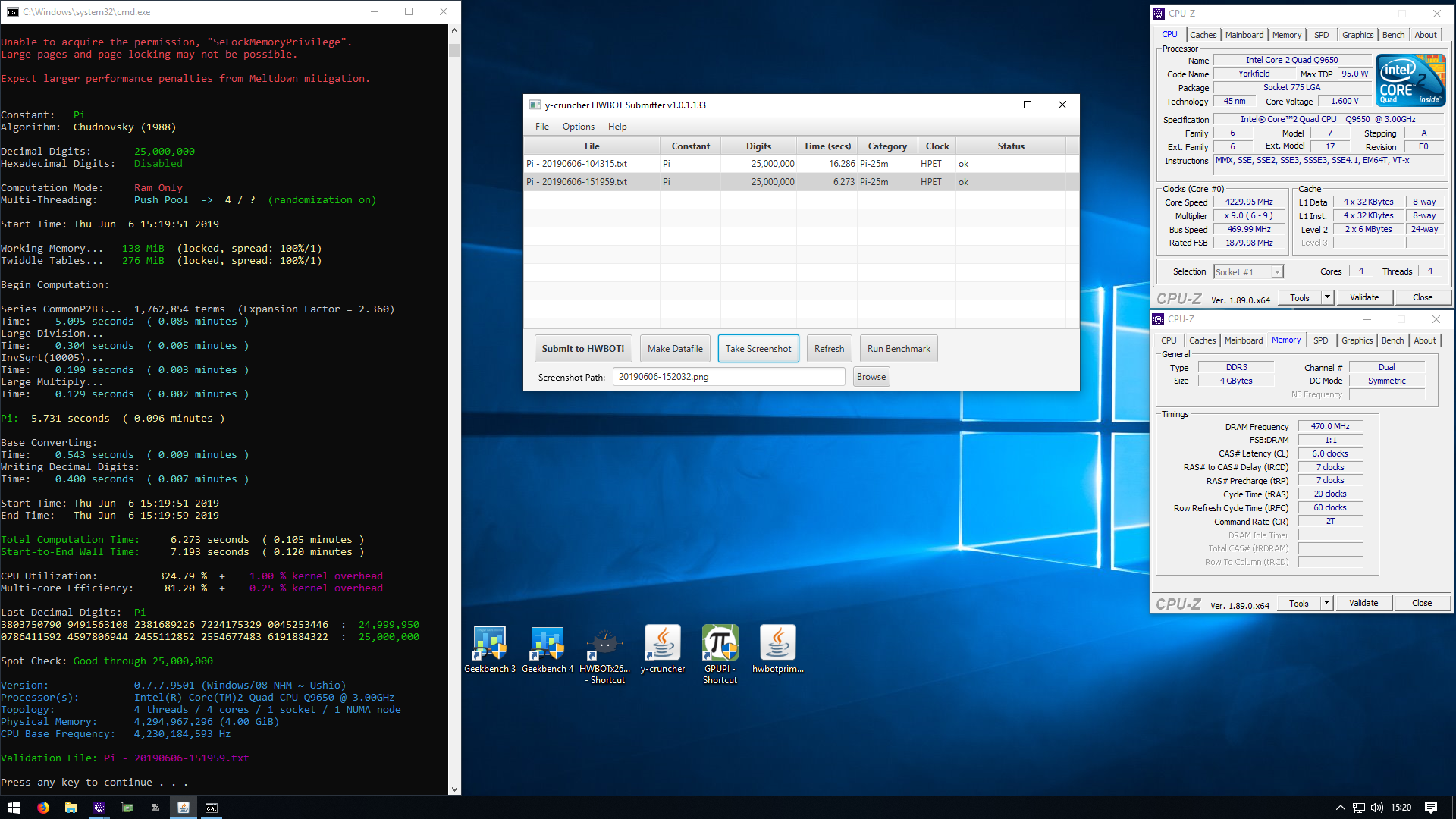The height and width of the screenshot is (819, 1456).
Task: Click the Digits column header
Action: click(x=758, y=146)
